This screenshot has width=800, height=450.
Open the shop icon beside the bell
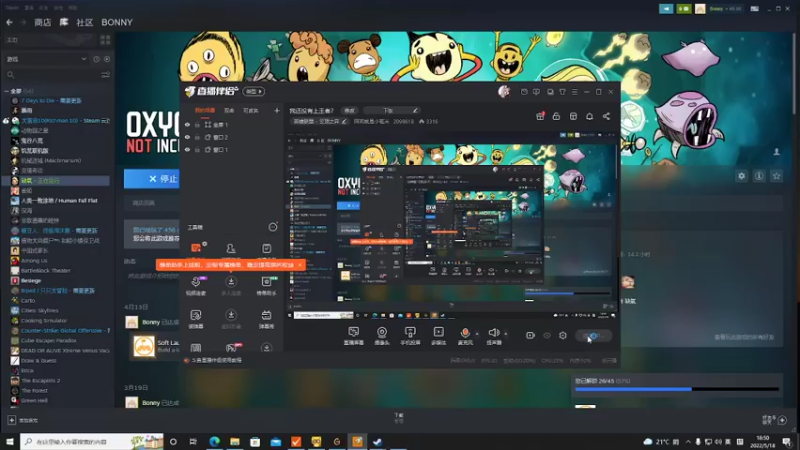click(573, 116)
